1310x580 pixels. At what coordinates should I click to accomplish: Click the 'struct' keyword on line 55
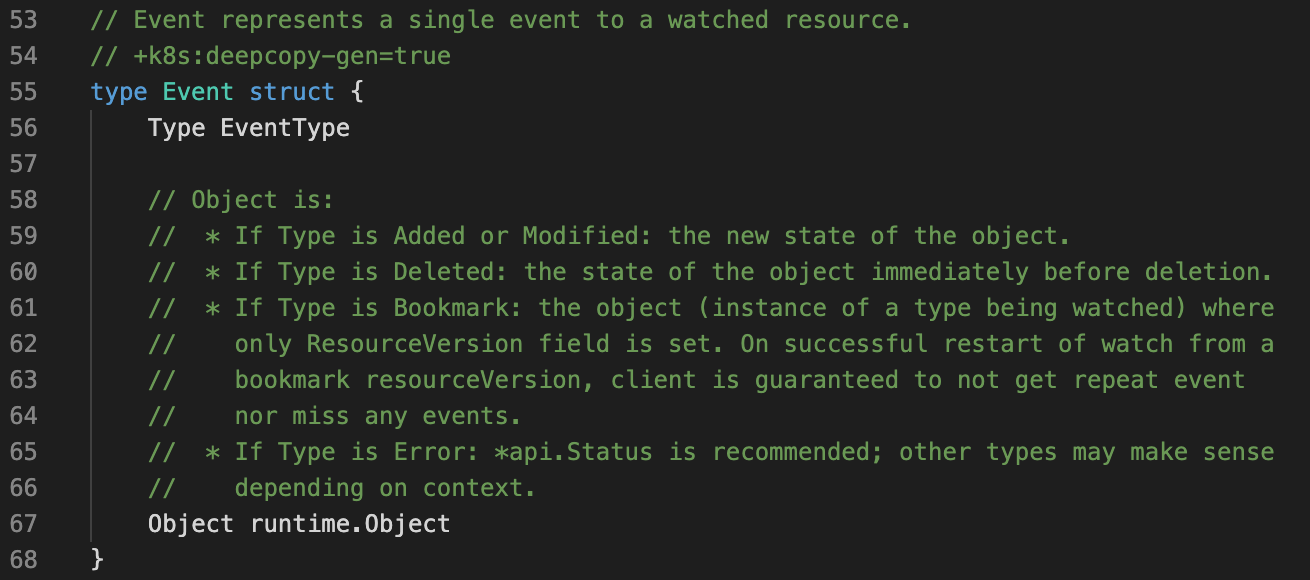click(292, 92)
